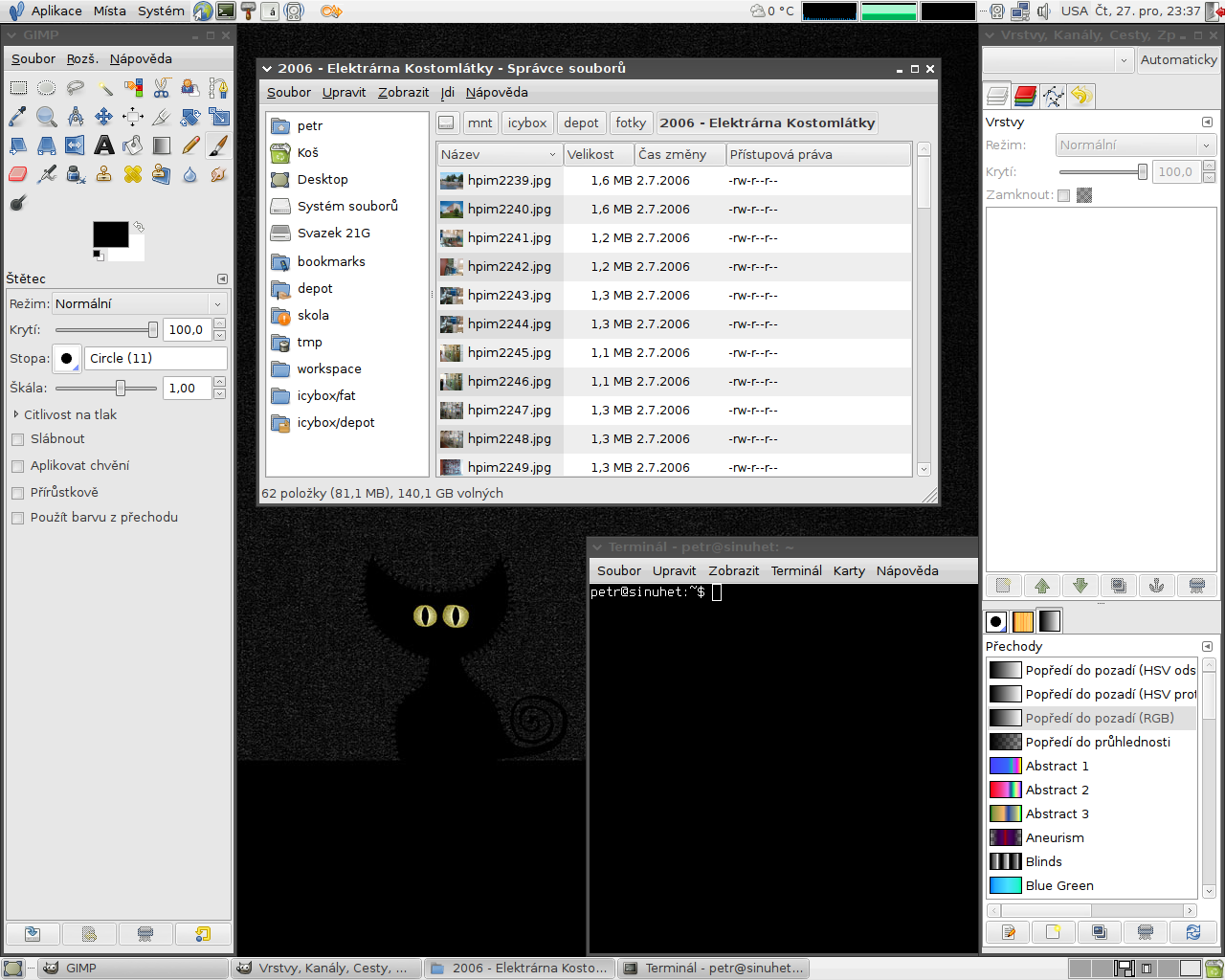Select the Blend gradient tool
Image resolution: width=1225 pixels, height=980 pixels.
(x=162, y=145)
